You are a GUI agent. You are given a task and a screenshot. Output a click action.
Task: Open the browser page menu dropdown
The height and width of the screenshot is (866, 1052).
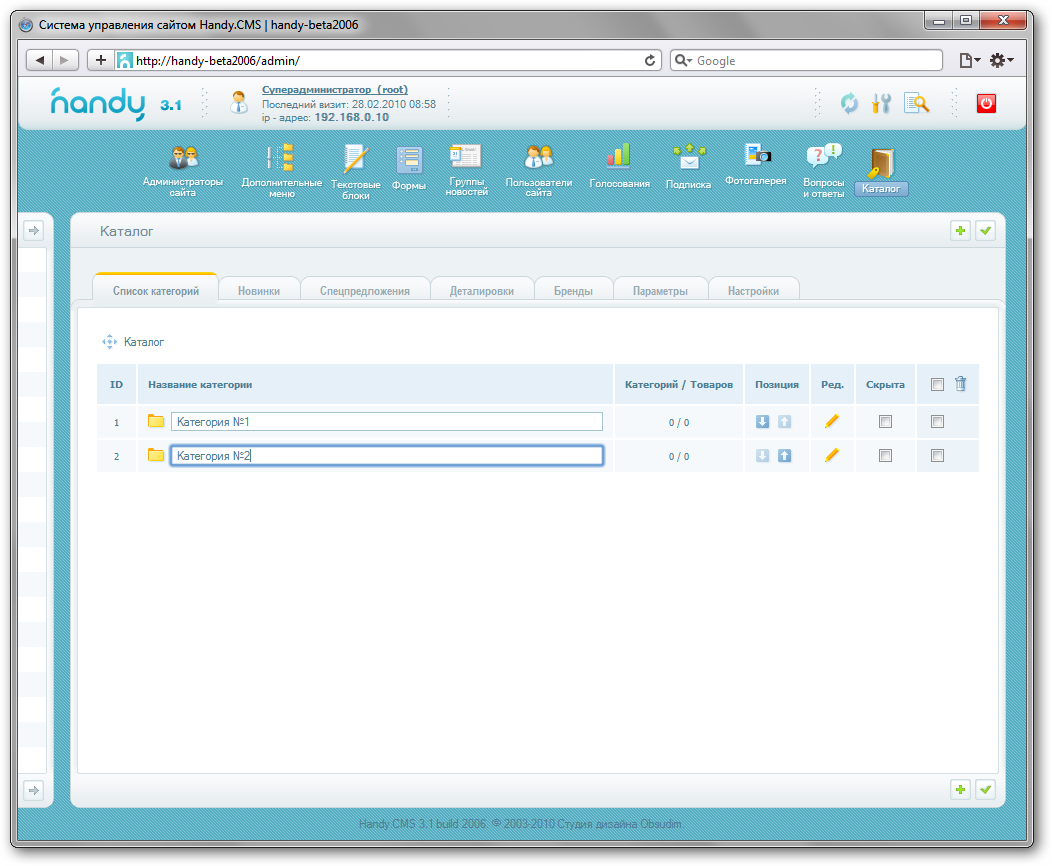point(969,61)
